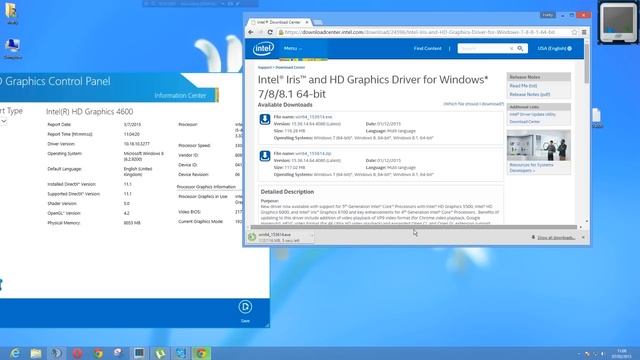The height and width of the screenshot is (360, 640).
Task: Click the Download Center sidebar link
Action: tap(524, 122)
